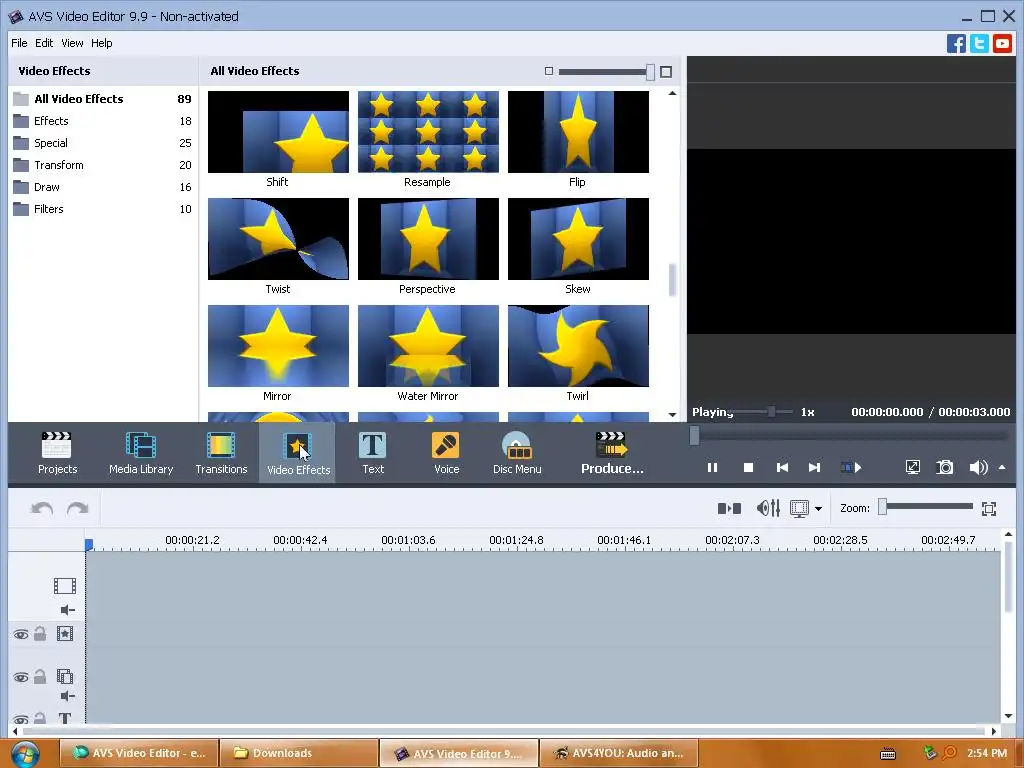This screenshot has width=1024, height=768.
Task: Select the Flip effect thumbnail
Action: pos(579,132)
